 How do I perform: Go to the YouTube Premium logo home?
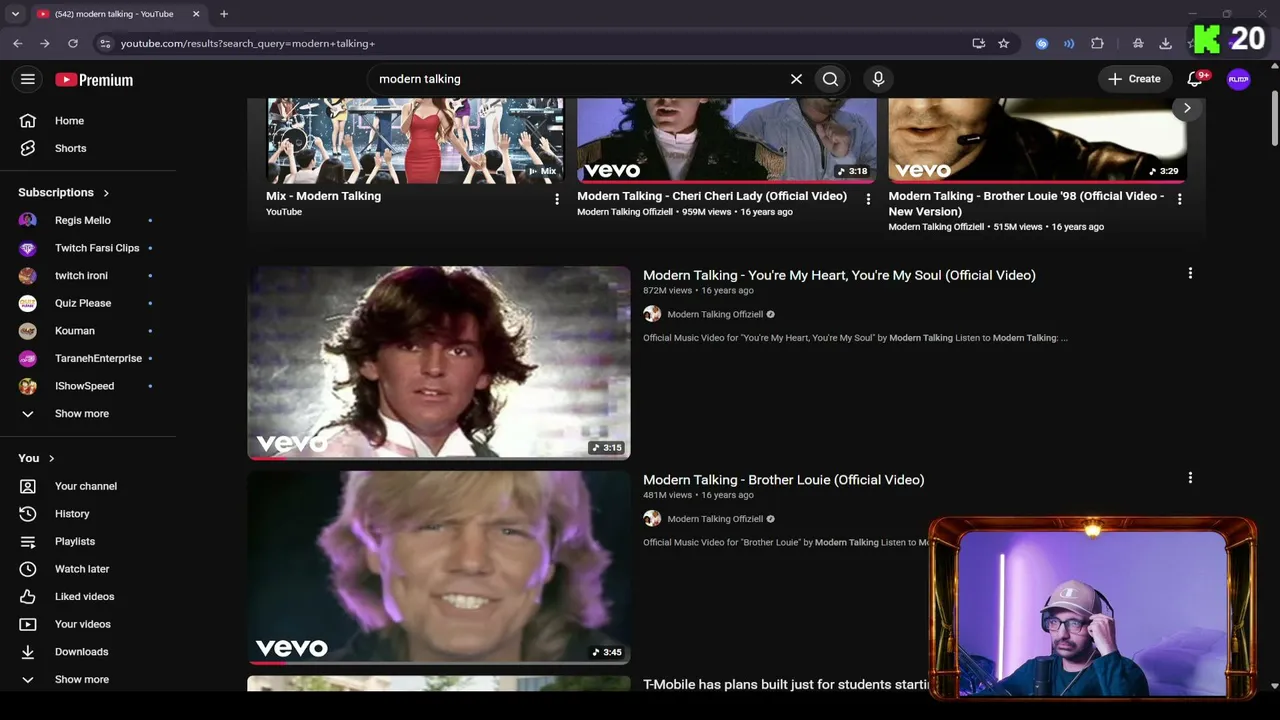click(94, 80)
